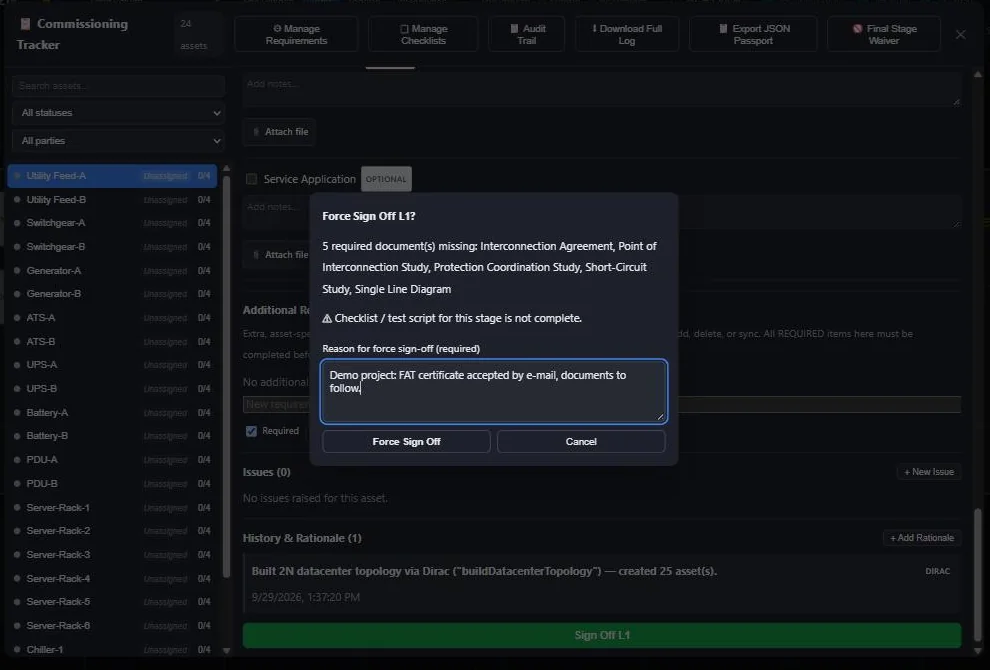Click the Issues (0) heading
The width and height of the screenshot is (990, 670).
pyautogui.click(x=266, y=472)
